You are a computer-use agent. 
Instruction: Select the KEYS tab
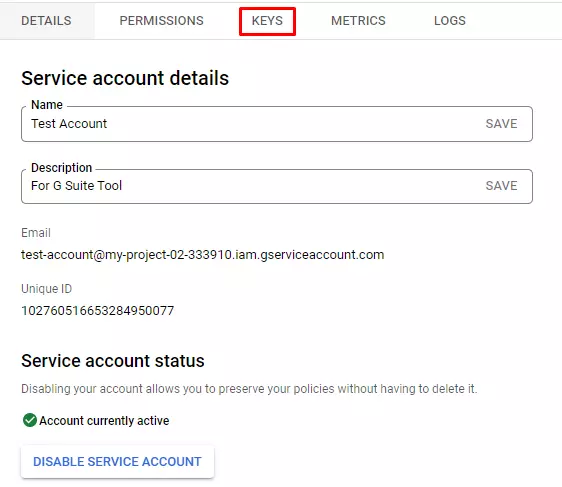pyautogui.click(x=267, y=21)
